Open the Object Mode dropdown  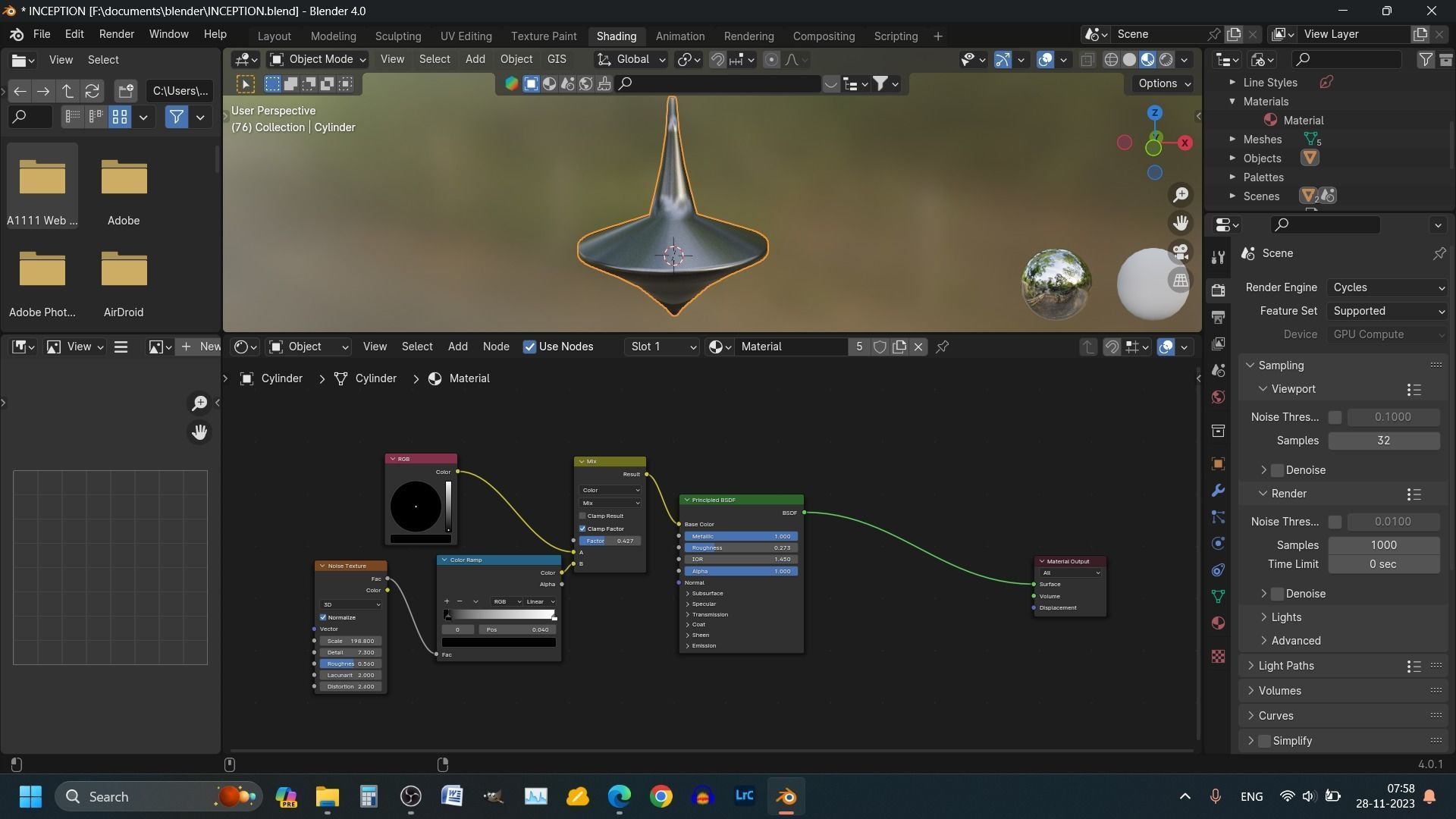coord(318,59)
